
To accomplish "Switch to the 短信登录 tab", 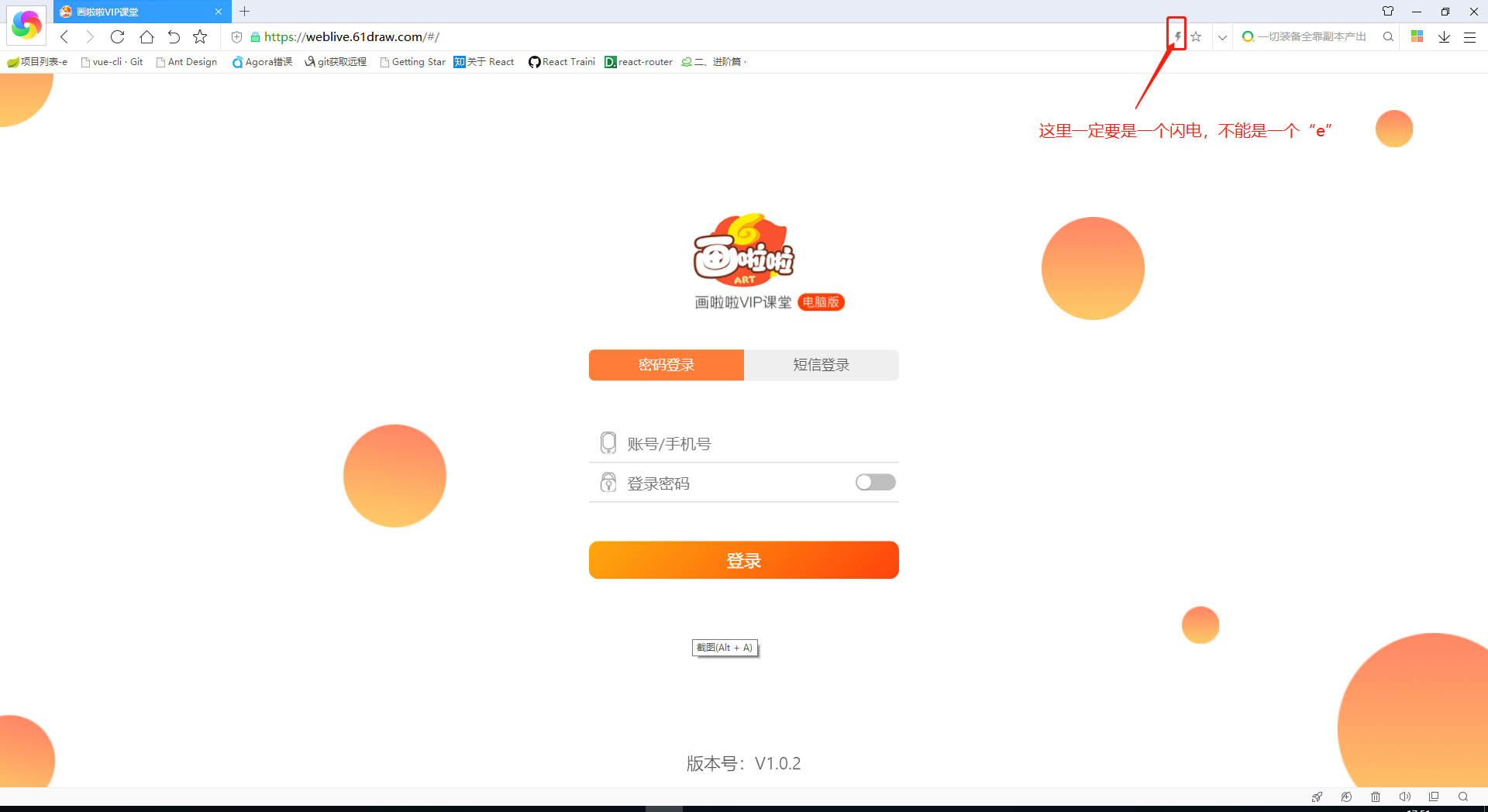I will (x=821, y=365).
